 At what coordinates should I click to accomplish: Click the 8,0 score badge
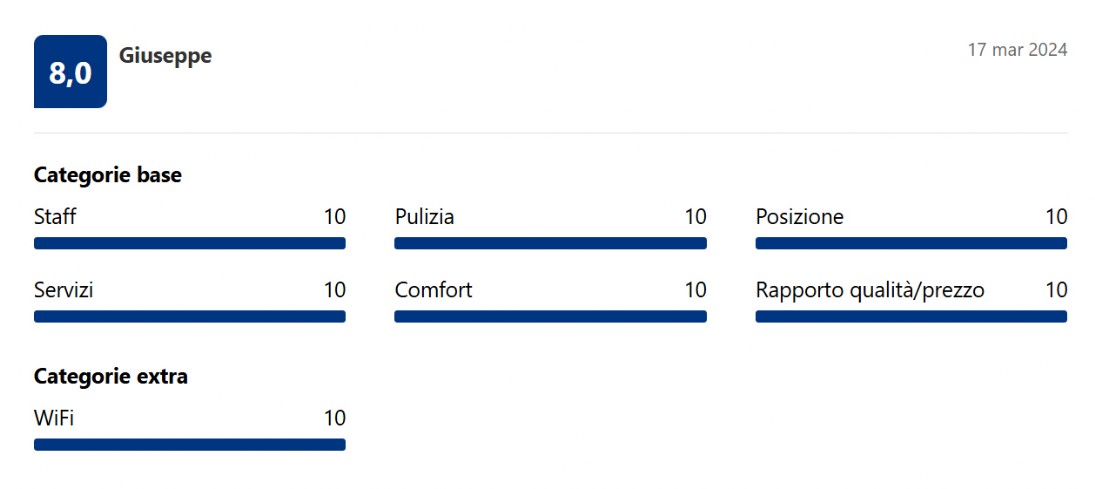click(x=71, y=71)
